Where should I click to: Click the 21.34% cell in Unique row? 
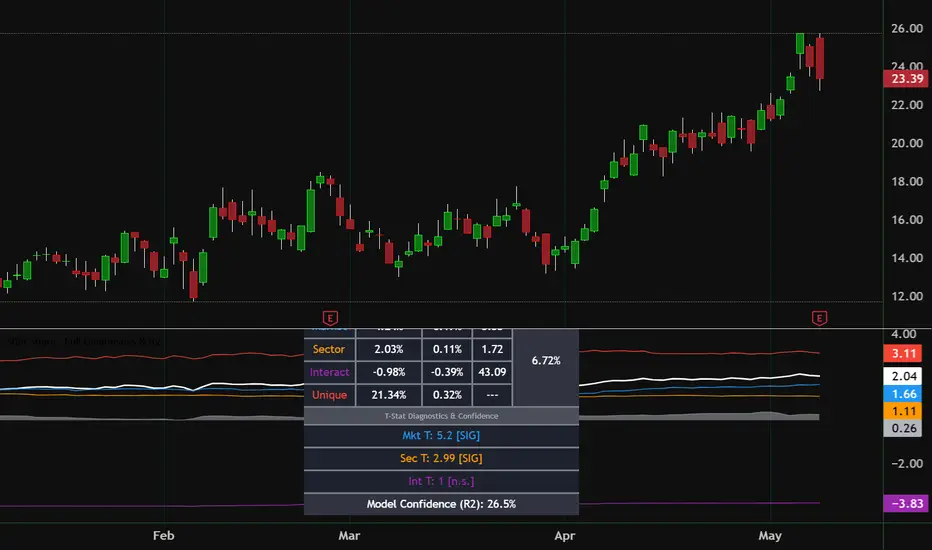coord(389,395)
